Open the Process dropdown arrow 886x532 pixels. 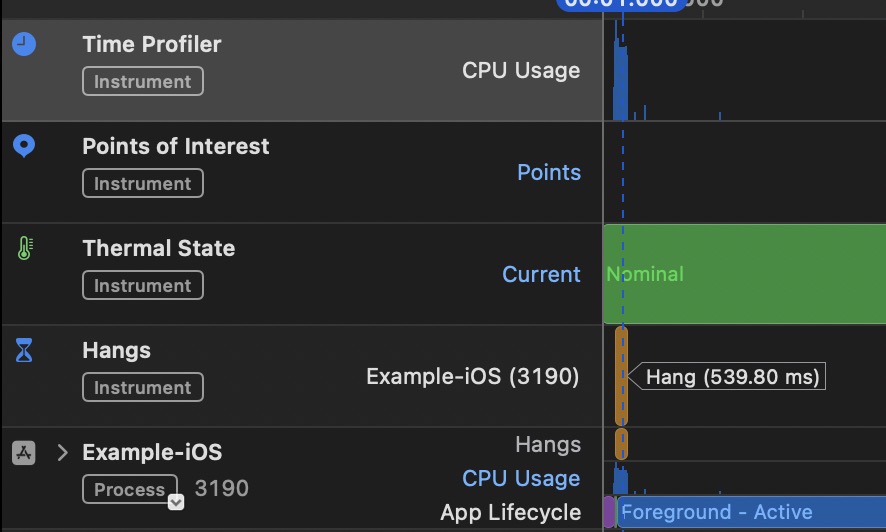pyautogui.click(x=176, y=502)
